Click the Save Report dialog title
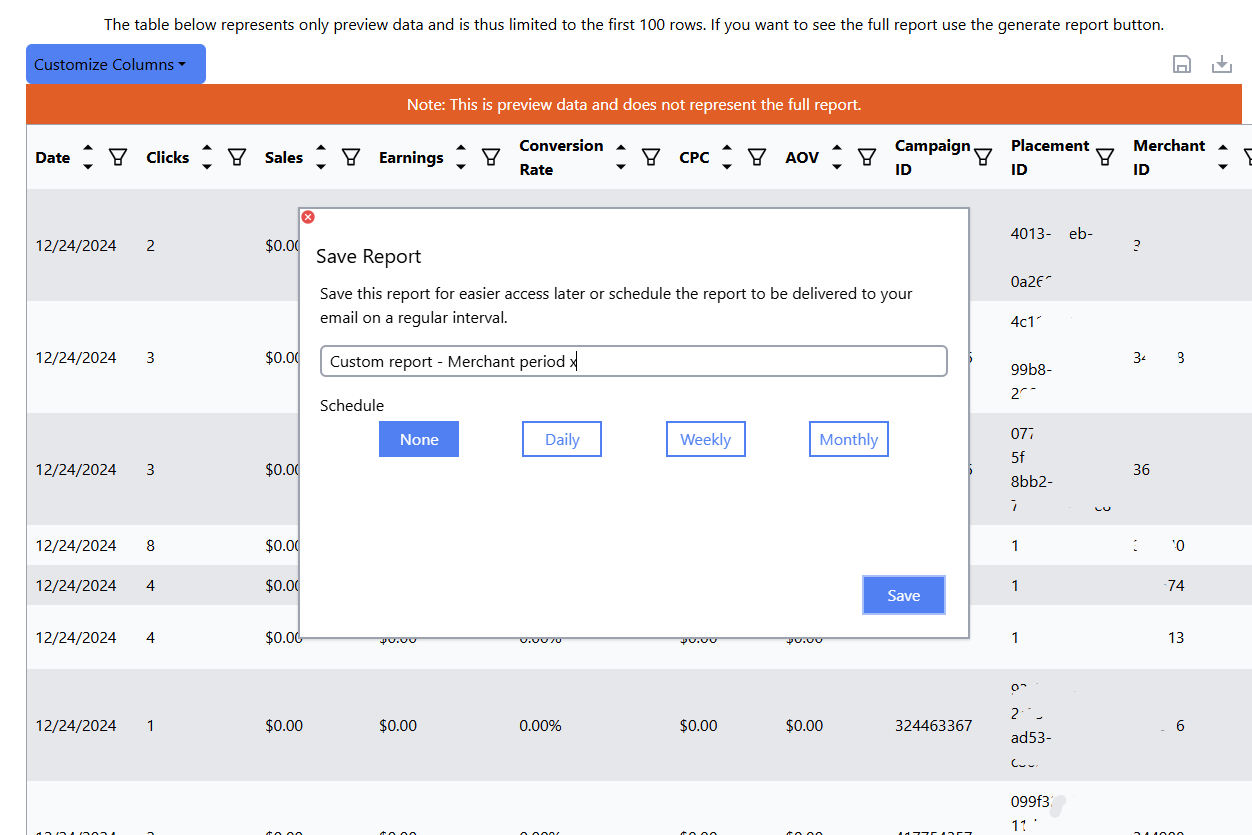The height and width of the screenshot is (835, 1252). coord(369,256)
